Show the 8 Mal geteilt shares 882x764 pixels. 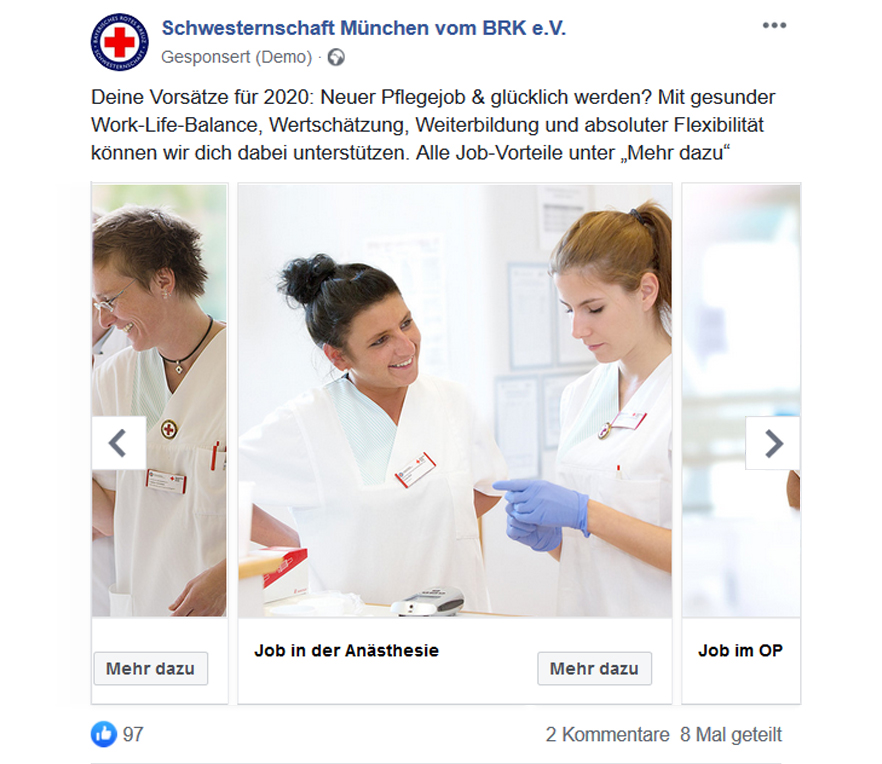coord(731,734)
